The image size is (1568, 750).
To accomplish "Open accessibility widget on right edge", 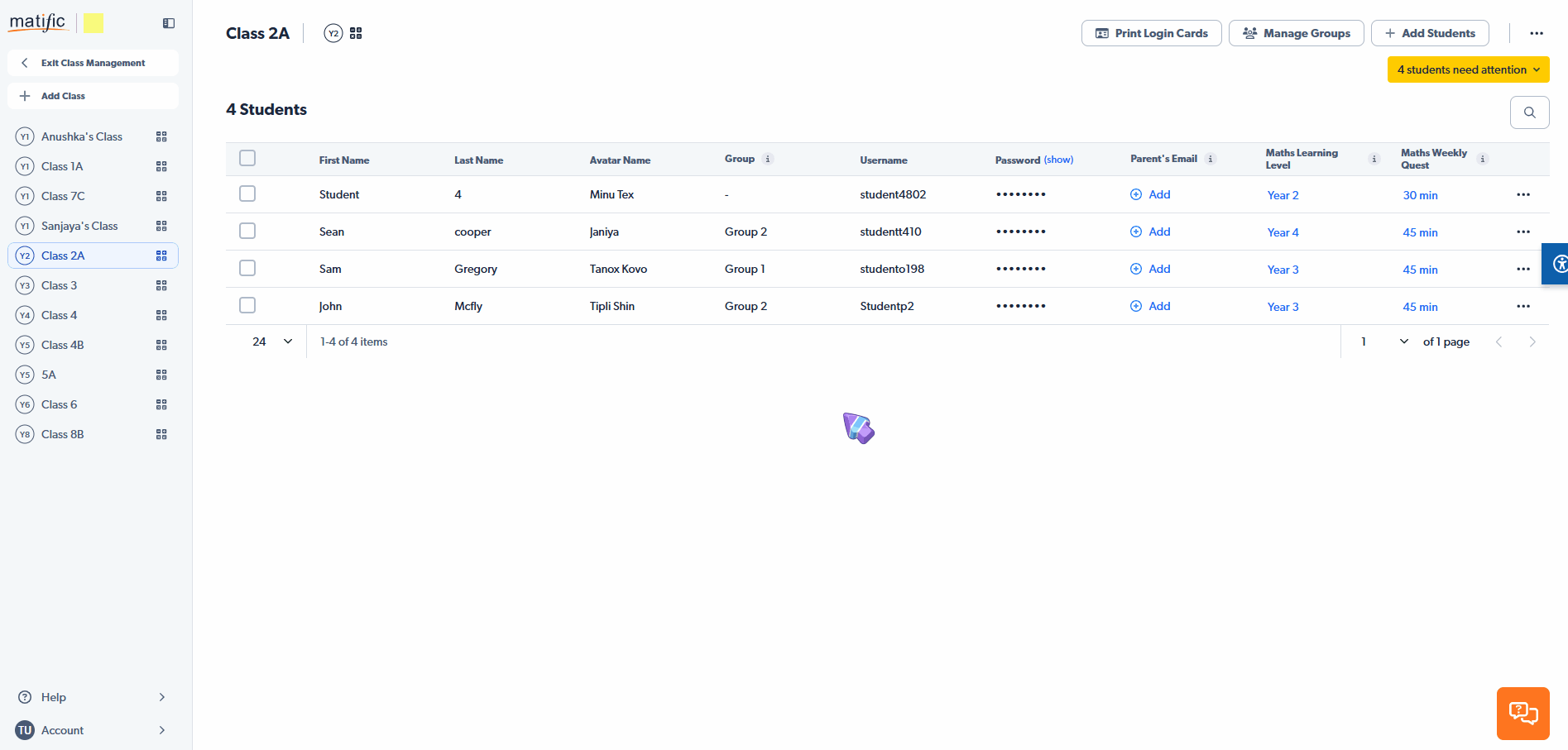I will (1557, 264).
